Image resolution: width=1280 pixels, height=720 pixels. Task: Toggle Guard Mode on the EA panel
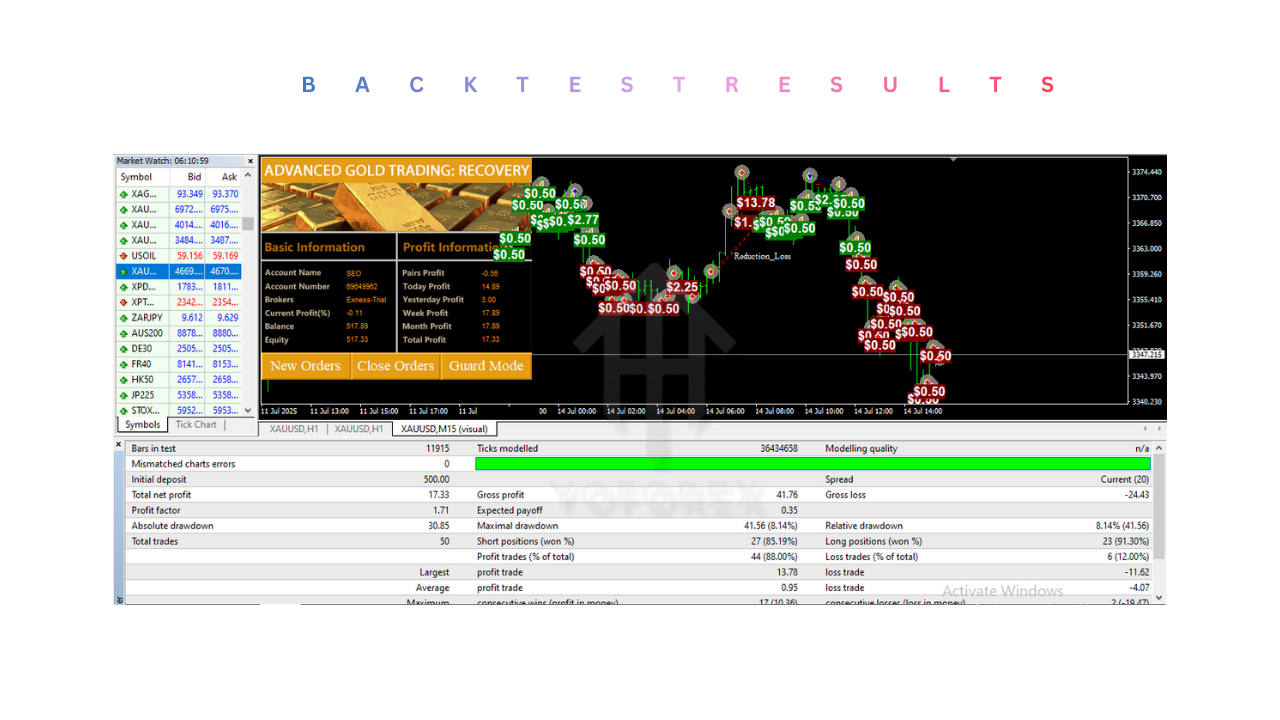tap(486, 367)
